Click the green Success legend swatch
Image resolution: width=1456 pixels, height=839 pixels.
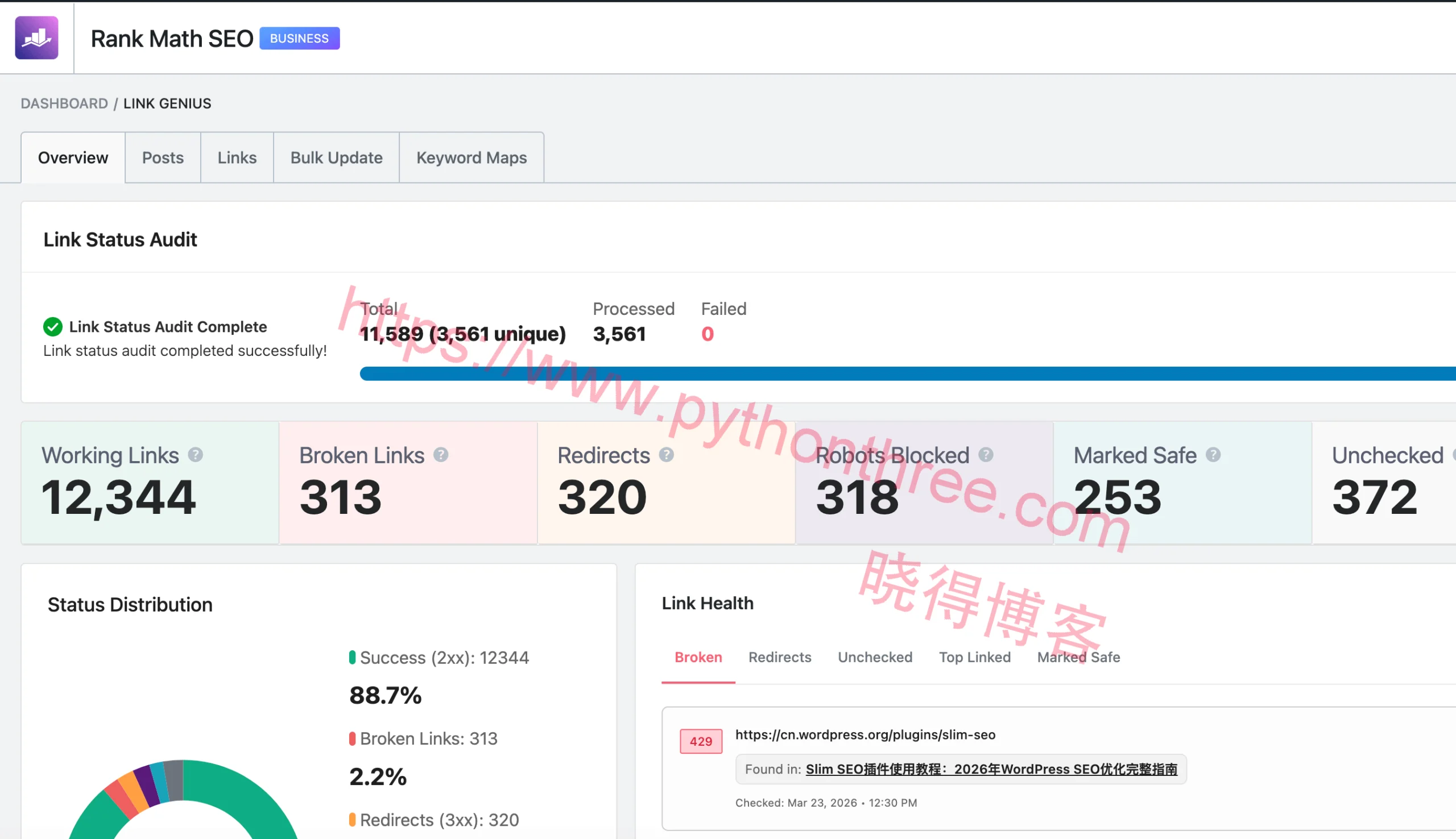click(352, 658)
